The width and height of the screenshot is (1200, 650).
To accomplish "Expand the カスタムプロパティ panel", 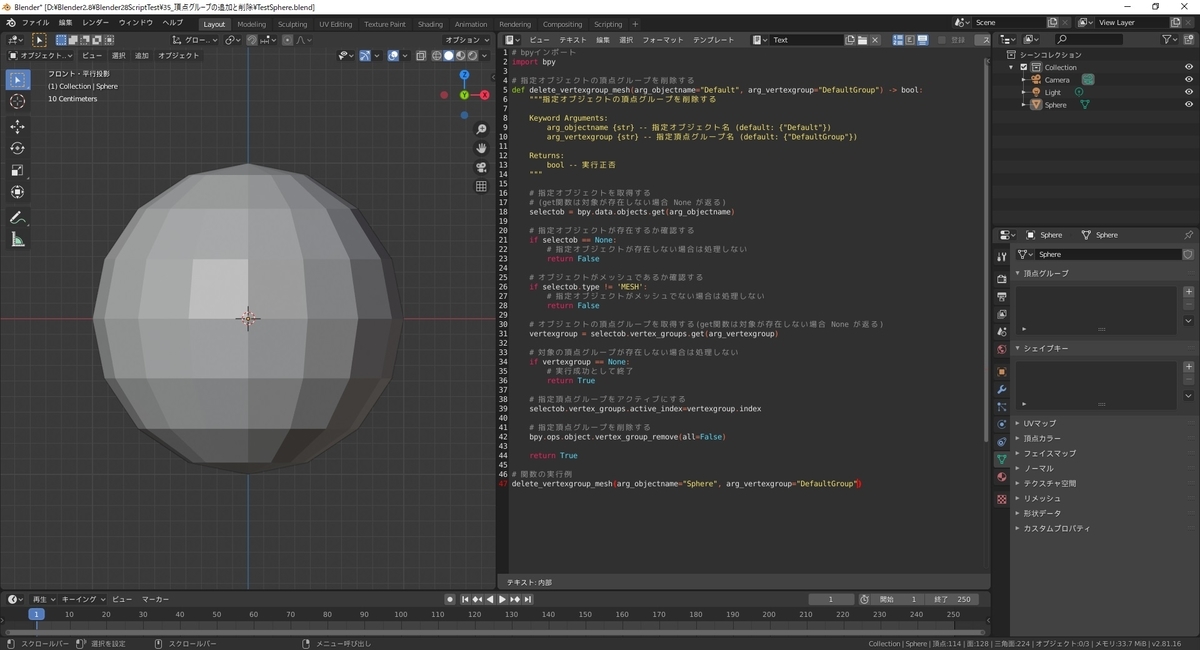I will pyautogui.click(x=1056, y=528).
